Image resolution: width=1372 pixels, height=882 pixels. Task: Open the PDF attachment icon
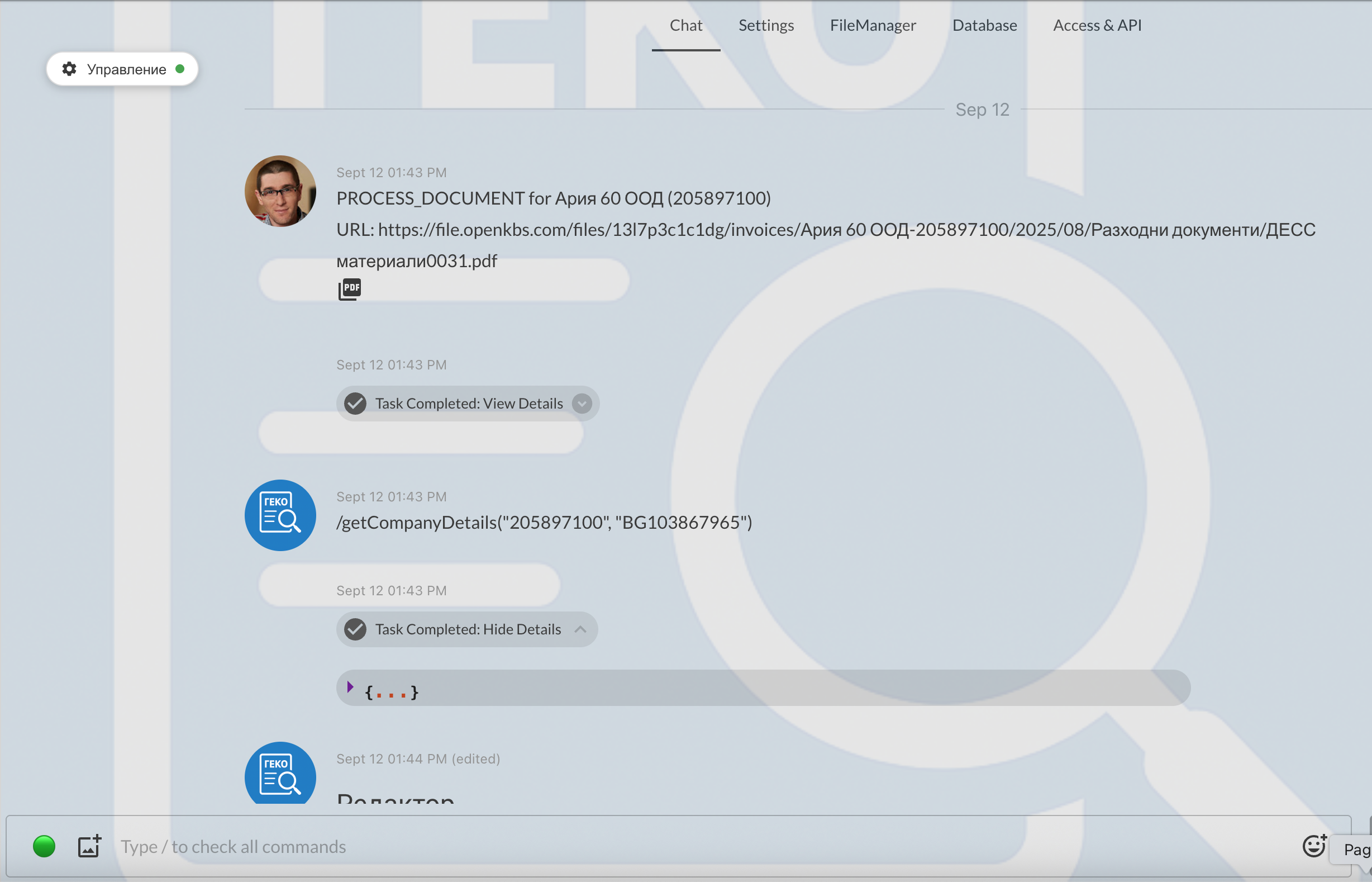pos(350,288)
